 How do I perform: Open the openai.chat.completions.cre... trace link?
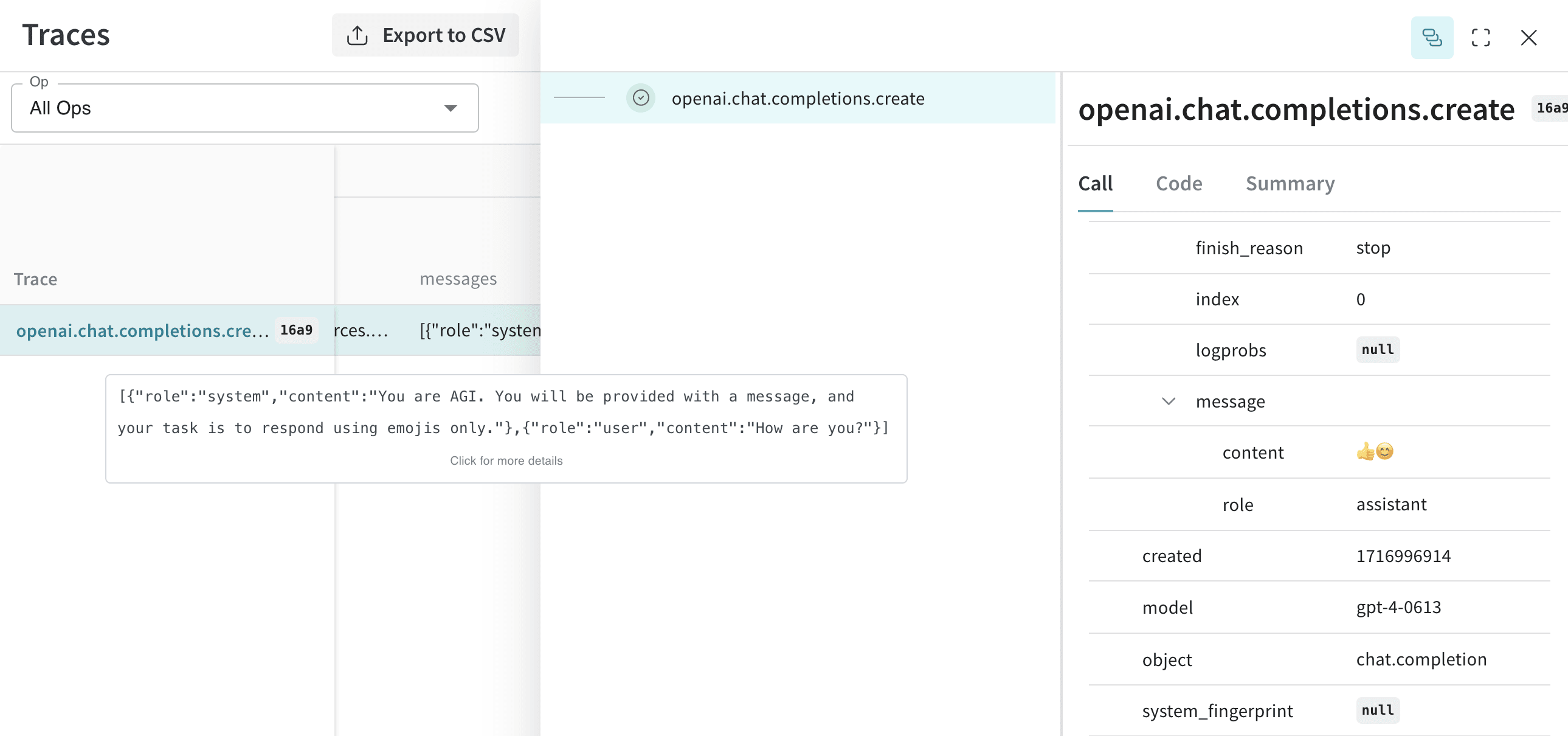coord(142,330)
